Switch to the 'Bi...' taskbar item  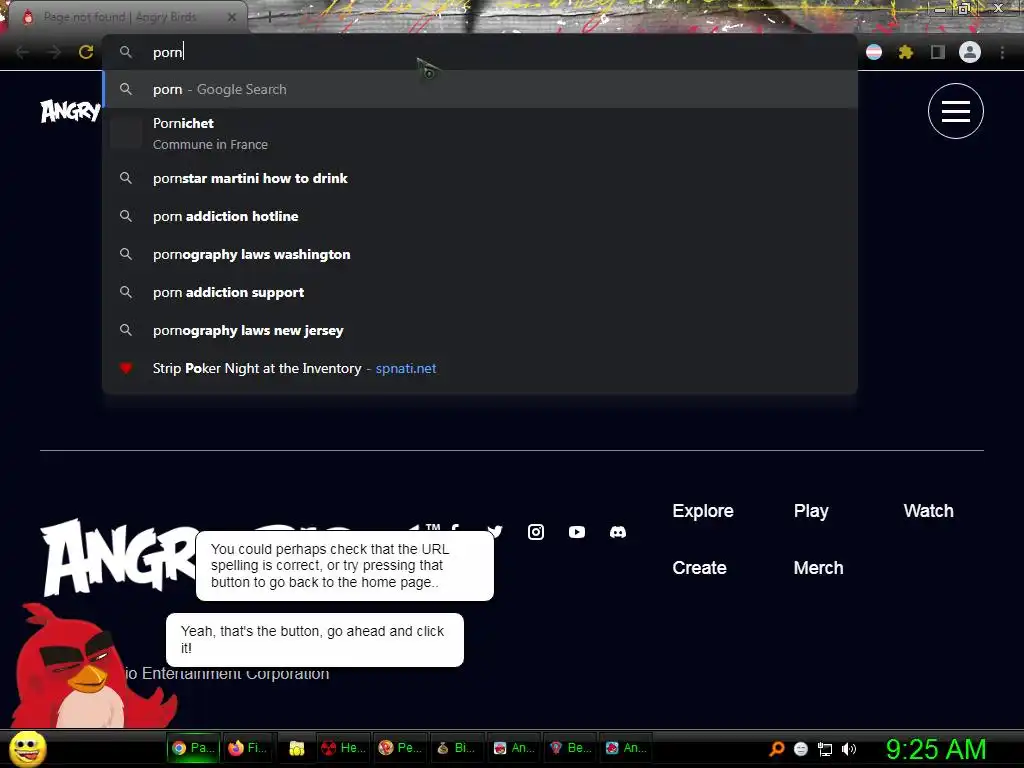(x=456, y=748)
